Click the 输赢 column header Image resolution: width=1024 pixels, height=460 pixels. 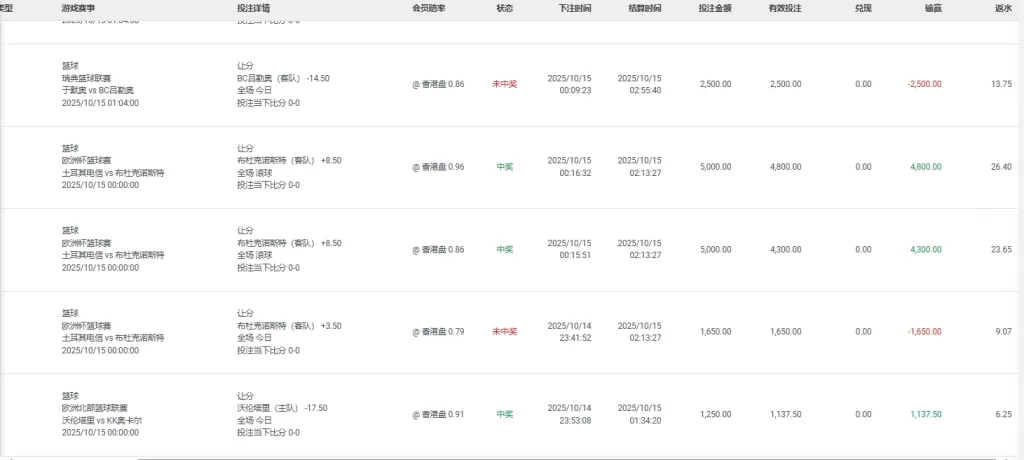(x=933, y=8)
